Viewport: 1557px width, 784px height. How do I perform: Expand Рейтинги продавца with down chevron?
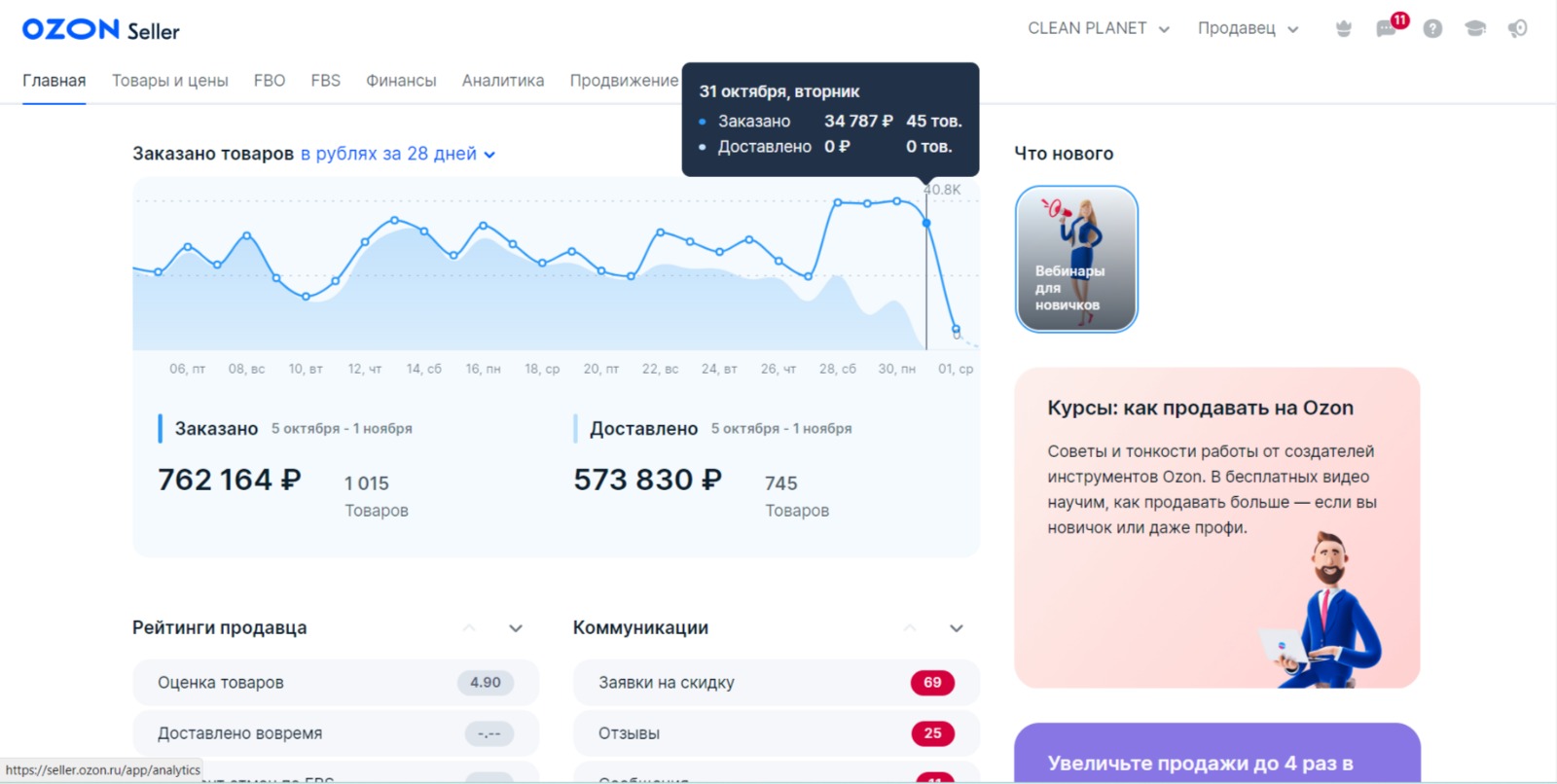coord(516,628)
